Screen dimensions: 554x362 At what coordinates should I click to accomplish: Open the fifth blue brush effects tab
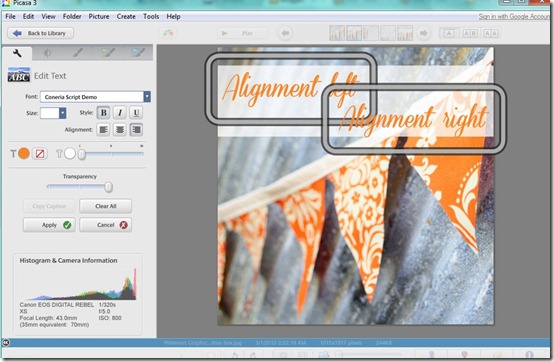click(x=137, y=53)
